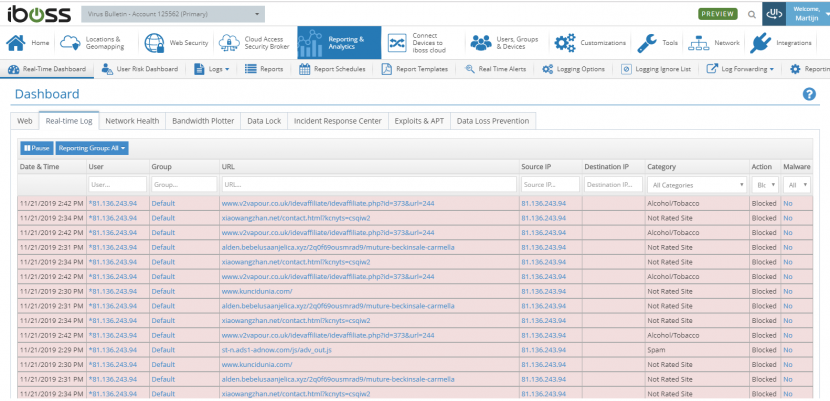Click the Source IP filter field

550,185
